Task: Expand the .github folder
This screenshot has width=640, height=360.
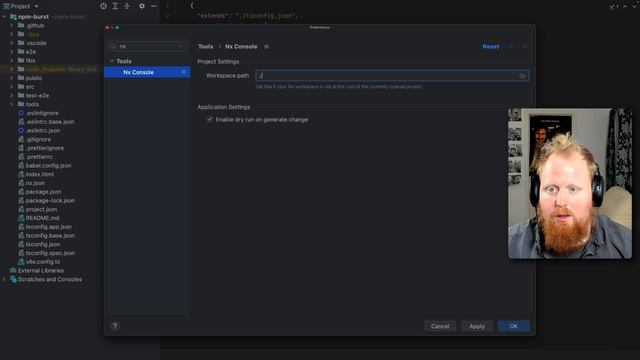Action: click(12, 25)
